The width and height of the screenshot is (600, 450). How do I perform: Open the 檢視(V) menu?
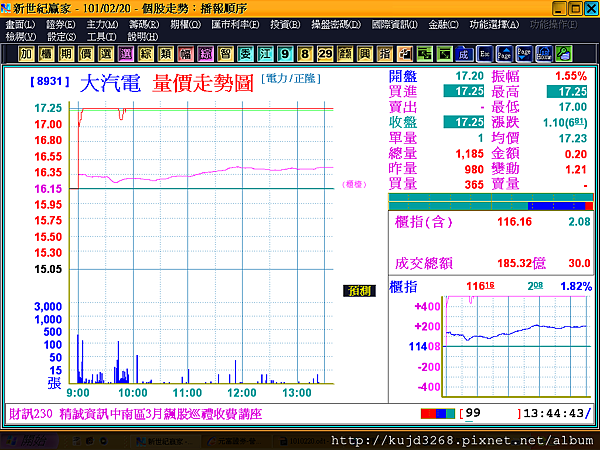21,37
